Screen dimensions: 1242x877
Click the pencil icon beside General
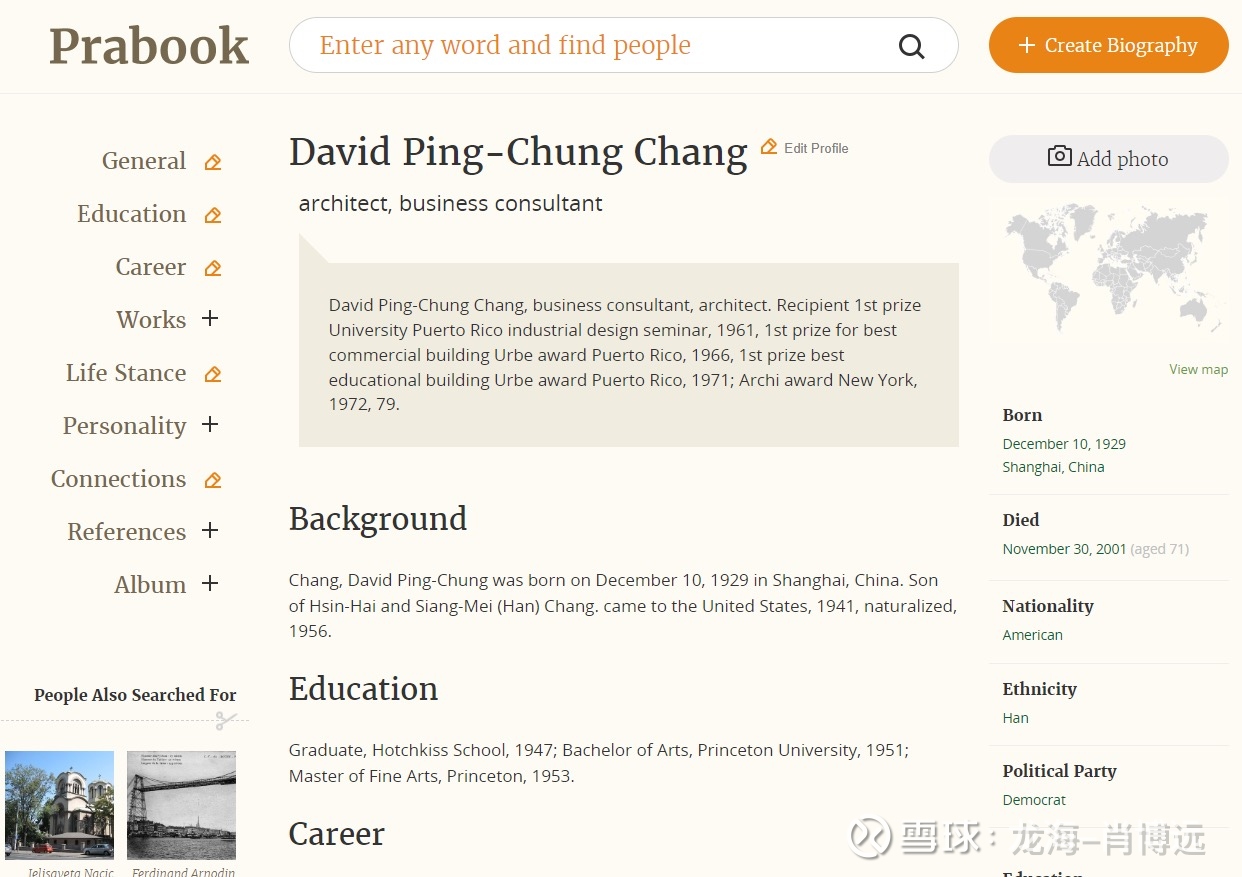[212, 161]
